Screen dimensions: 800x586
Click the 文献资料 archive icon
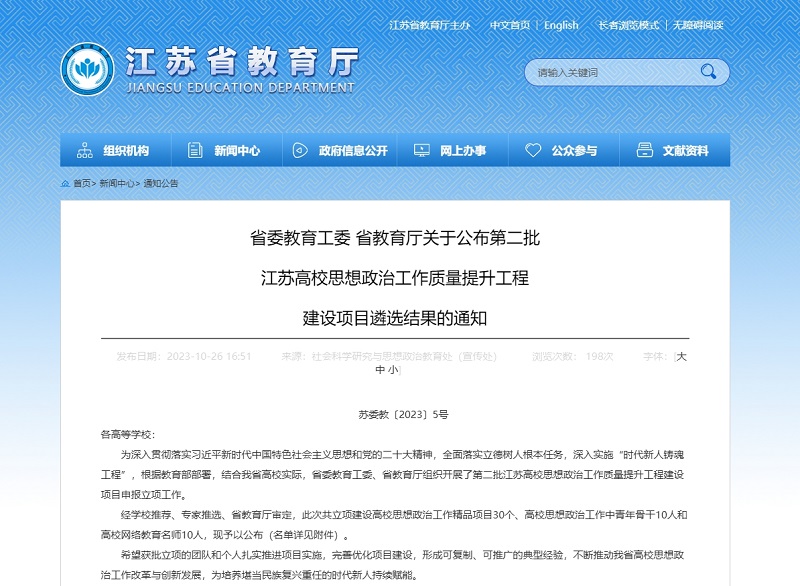click(645, 150)
